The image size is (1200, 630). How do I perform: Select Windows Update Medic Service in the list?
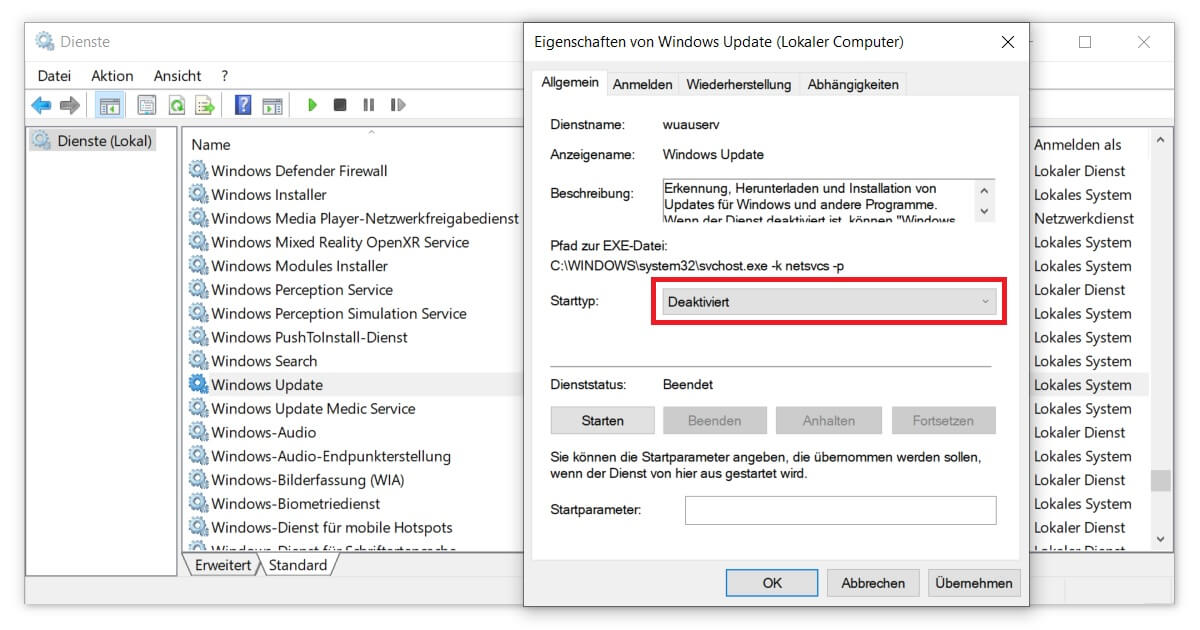tap(314, 408)
